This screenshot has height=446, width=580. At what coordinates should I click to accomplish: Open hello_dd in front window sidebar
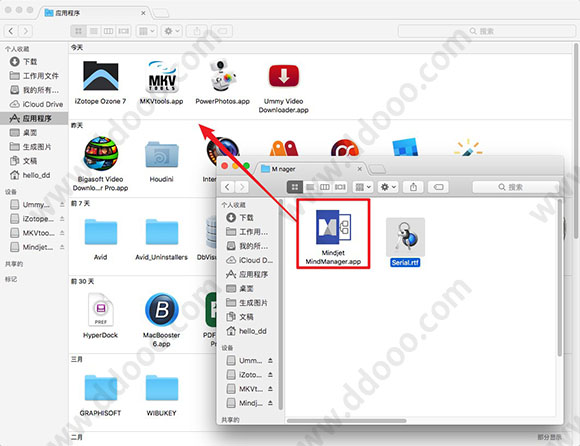pyautogui.click(x=246, y=331)
